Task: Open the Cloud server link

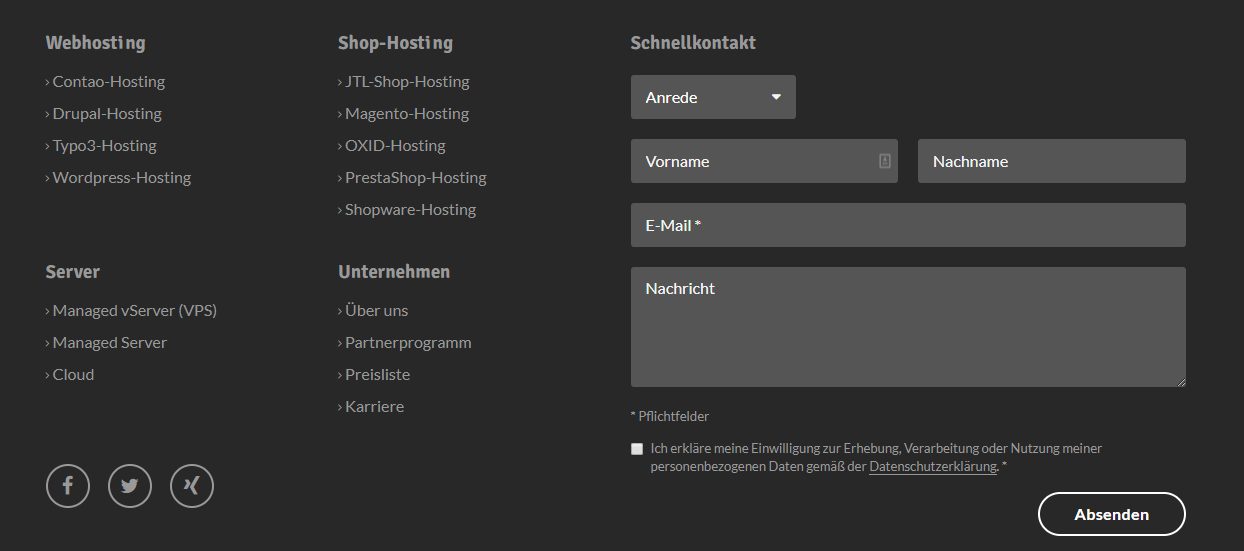Action: point(73,375)
